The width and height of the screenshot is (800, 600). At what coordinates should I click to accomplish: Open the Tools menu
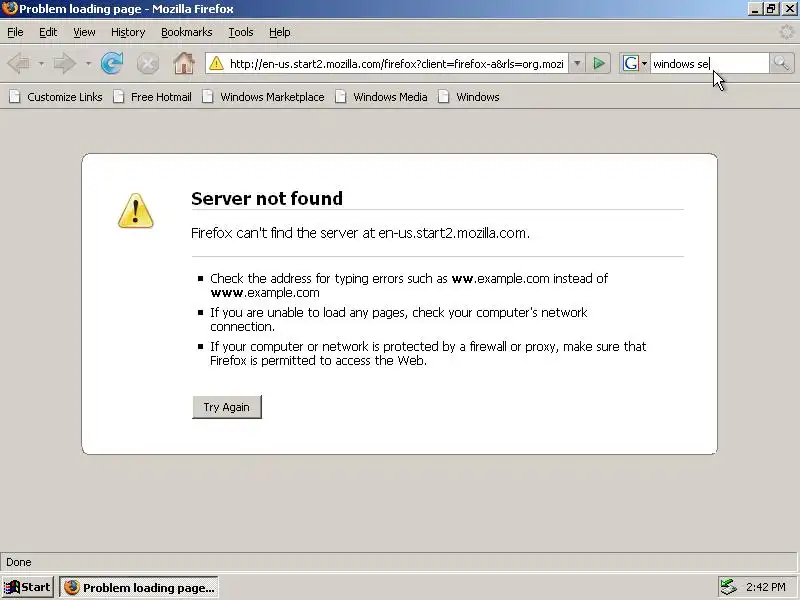point(241,32)
